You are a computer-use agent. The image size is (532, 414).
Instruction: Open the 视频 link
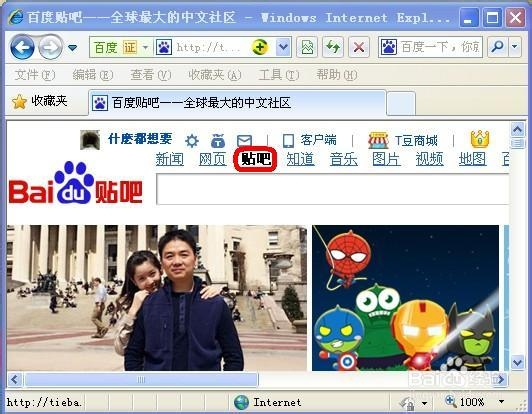click(x=430, y=159)
